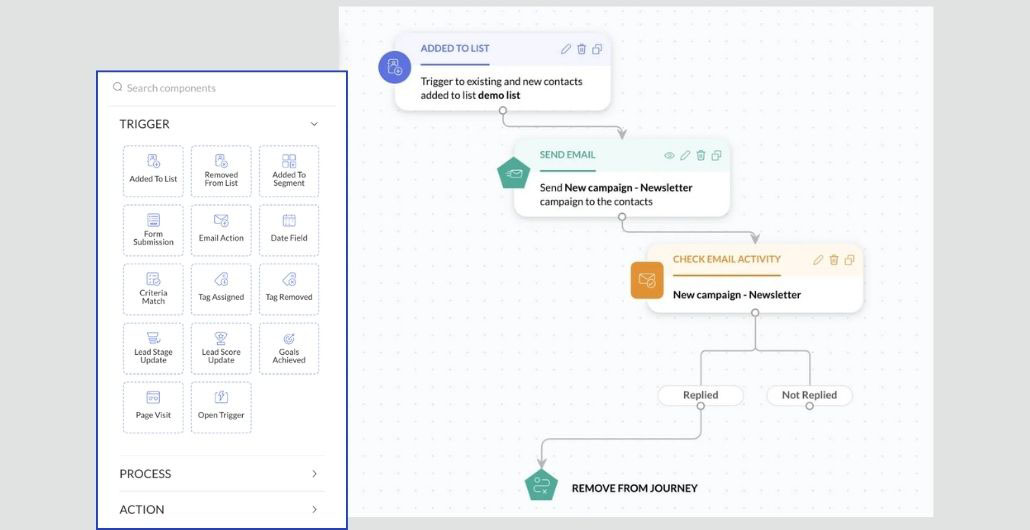1030x530 pixels.
Task: Edit the Added To List node
Action: [566, 49]
